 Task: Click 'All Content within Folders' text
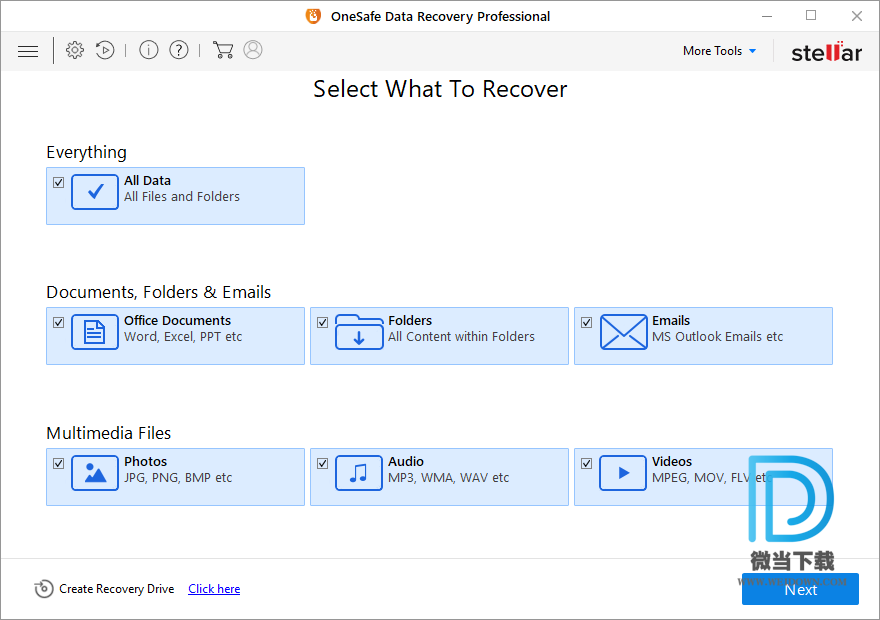tap(461, 337)
